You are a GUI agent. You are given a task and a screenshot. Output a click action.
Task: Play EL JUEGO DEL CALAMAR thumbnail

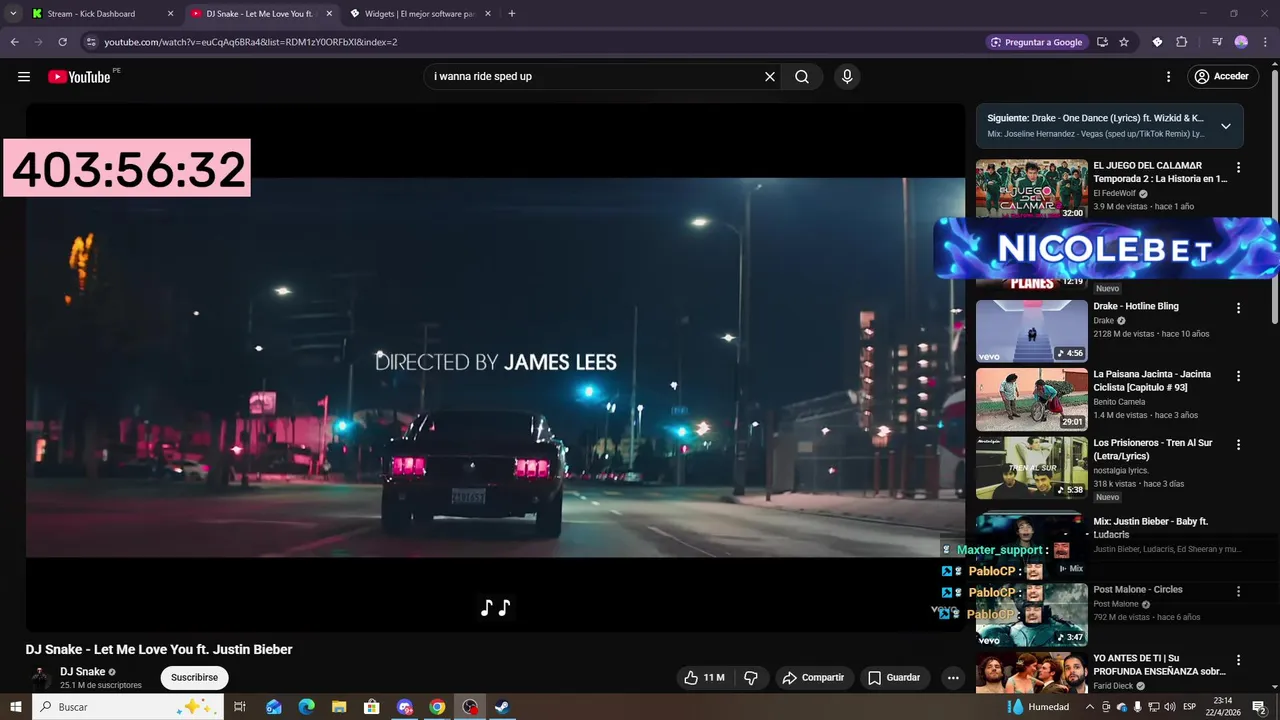click(x=1032, y=188)
